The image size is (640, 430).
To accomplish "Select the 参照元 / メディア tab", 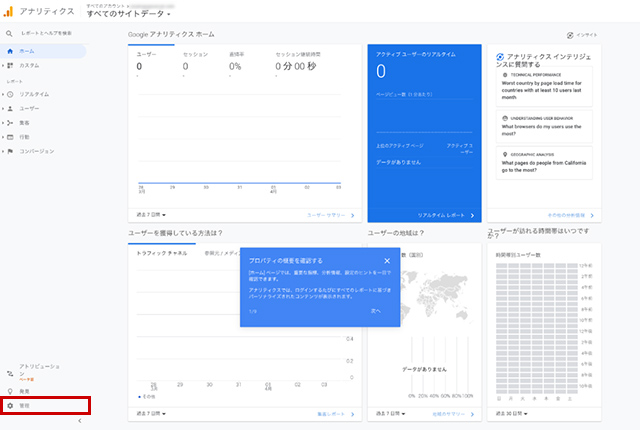I will 222,253.
